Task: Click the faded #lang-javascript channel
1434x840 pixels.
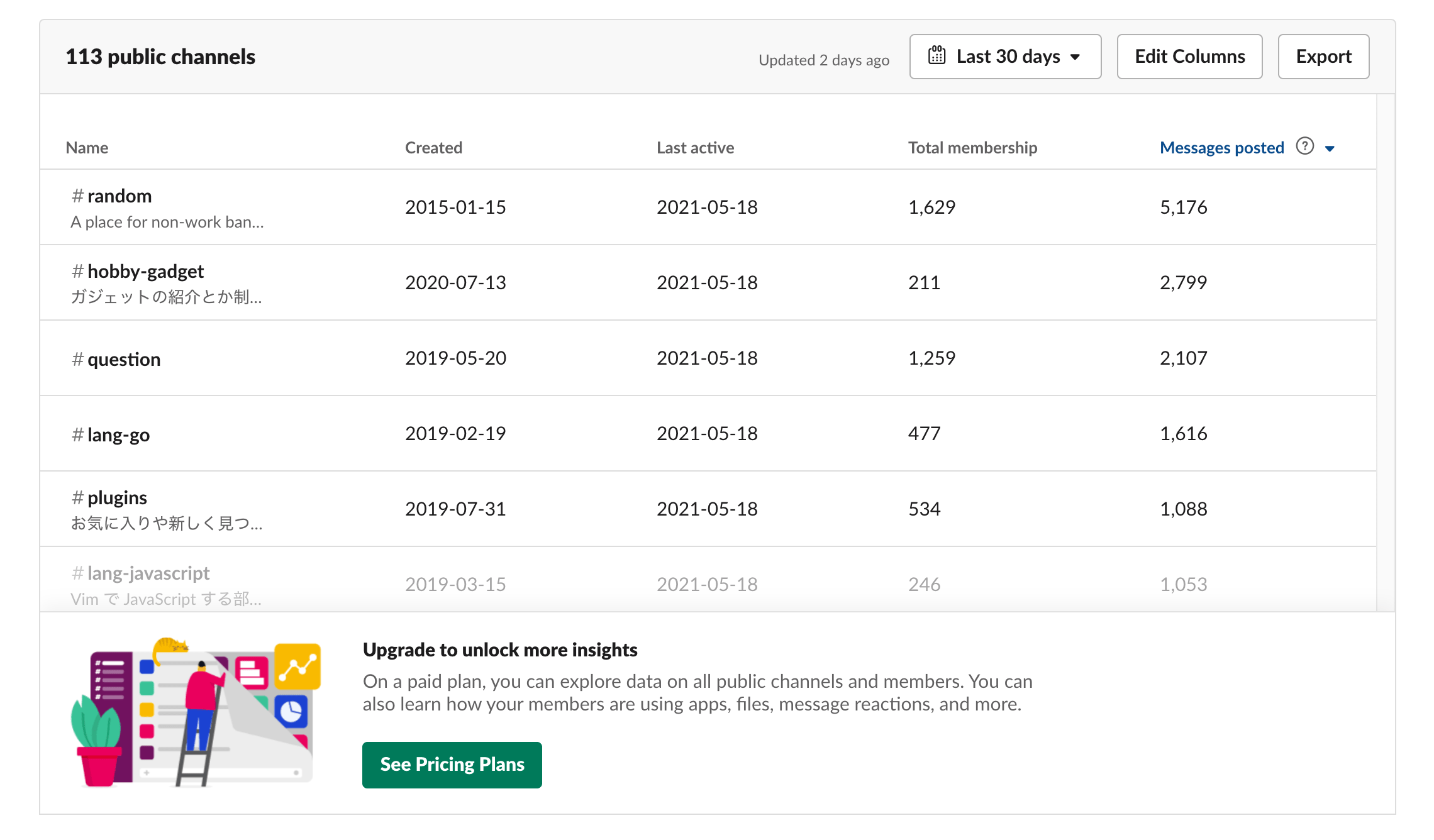Action: point(148,573)
